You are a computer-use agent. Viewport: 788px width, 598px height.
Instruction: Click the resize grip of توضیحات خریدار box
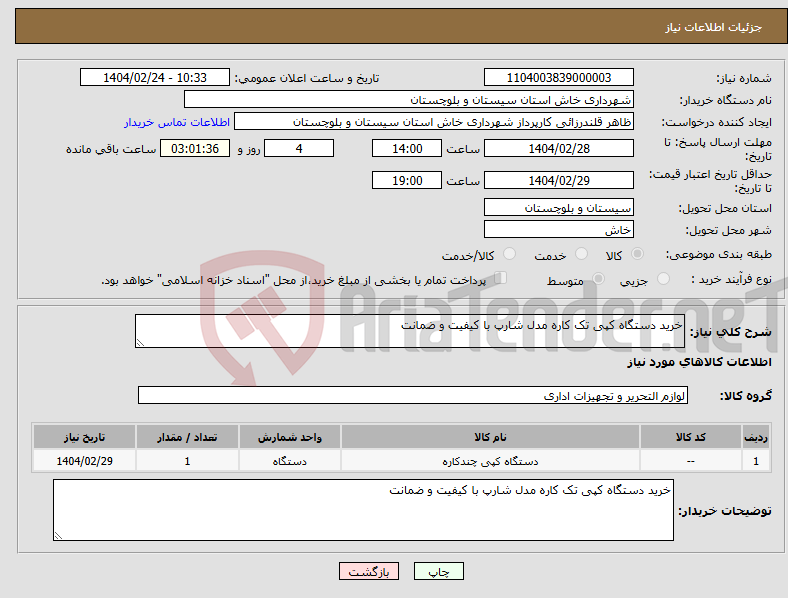[x=58, y=536]
